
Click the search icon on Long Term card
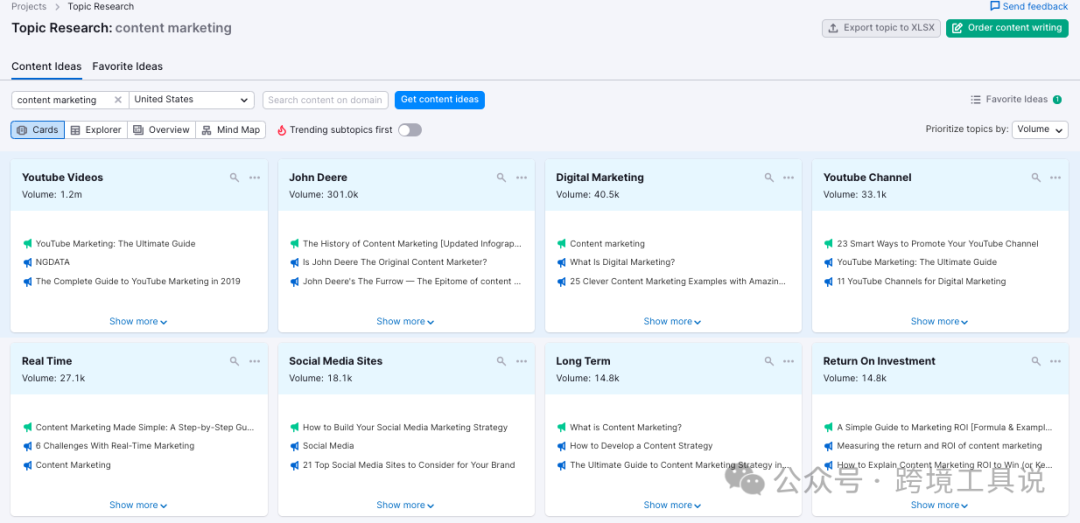click(x=769, y=361)
